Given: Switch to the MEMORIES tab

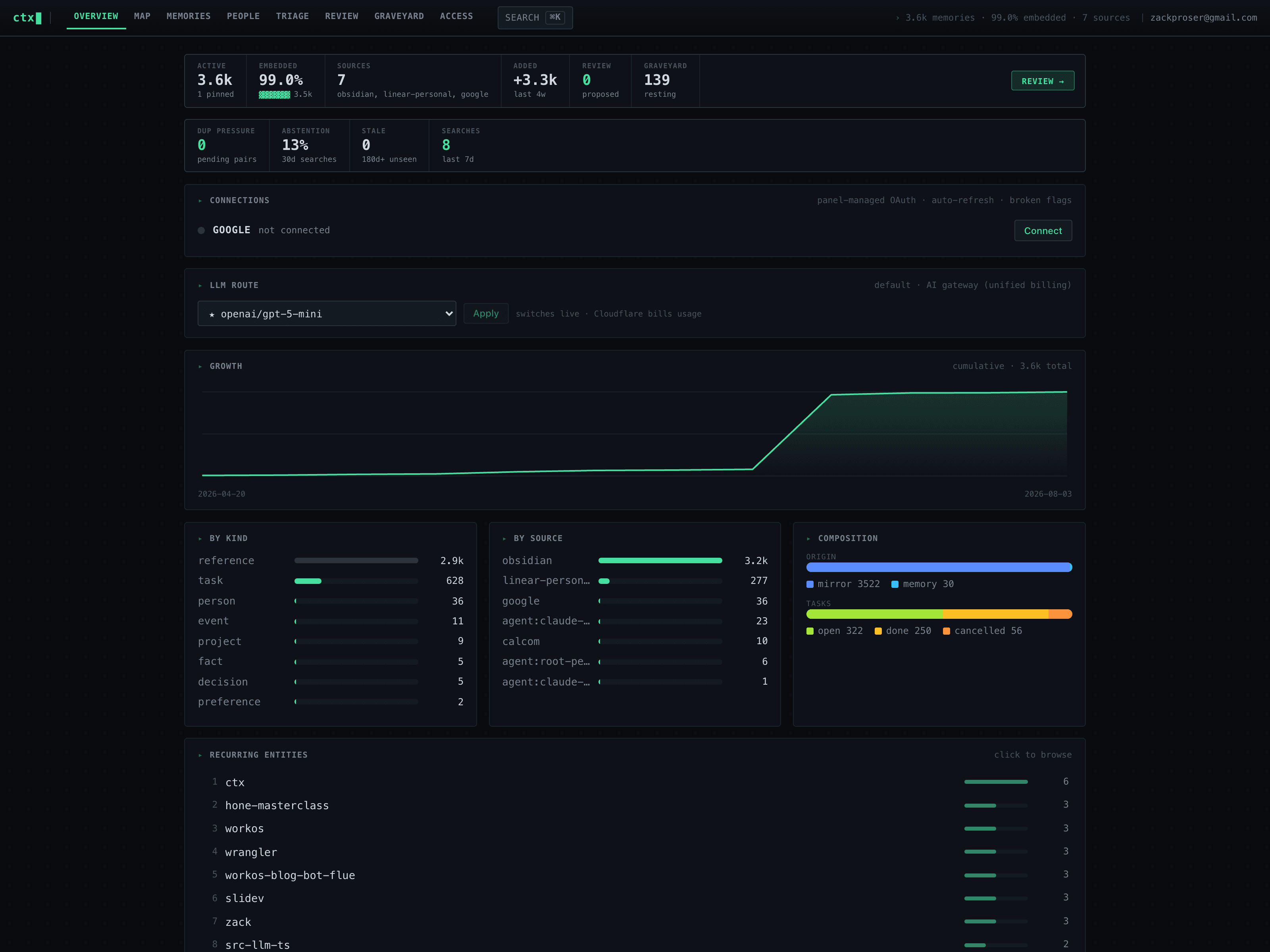Looking at the screenshot, I should (x=189, y=17).
